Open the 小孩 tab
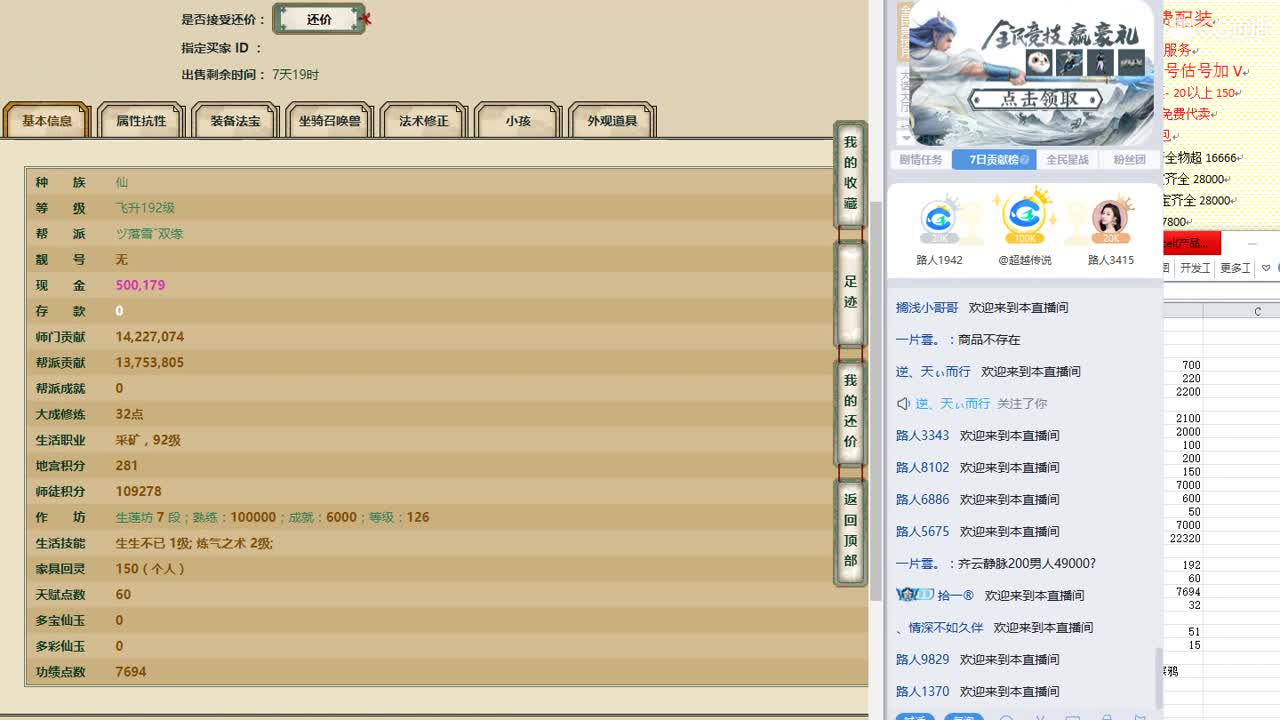1280x720 pixels. pos(518,121)
